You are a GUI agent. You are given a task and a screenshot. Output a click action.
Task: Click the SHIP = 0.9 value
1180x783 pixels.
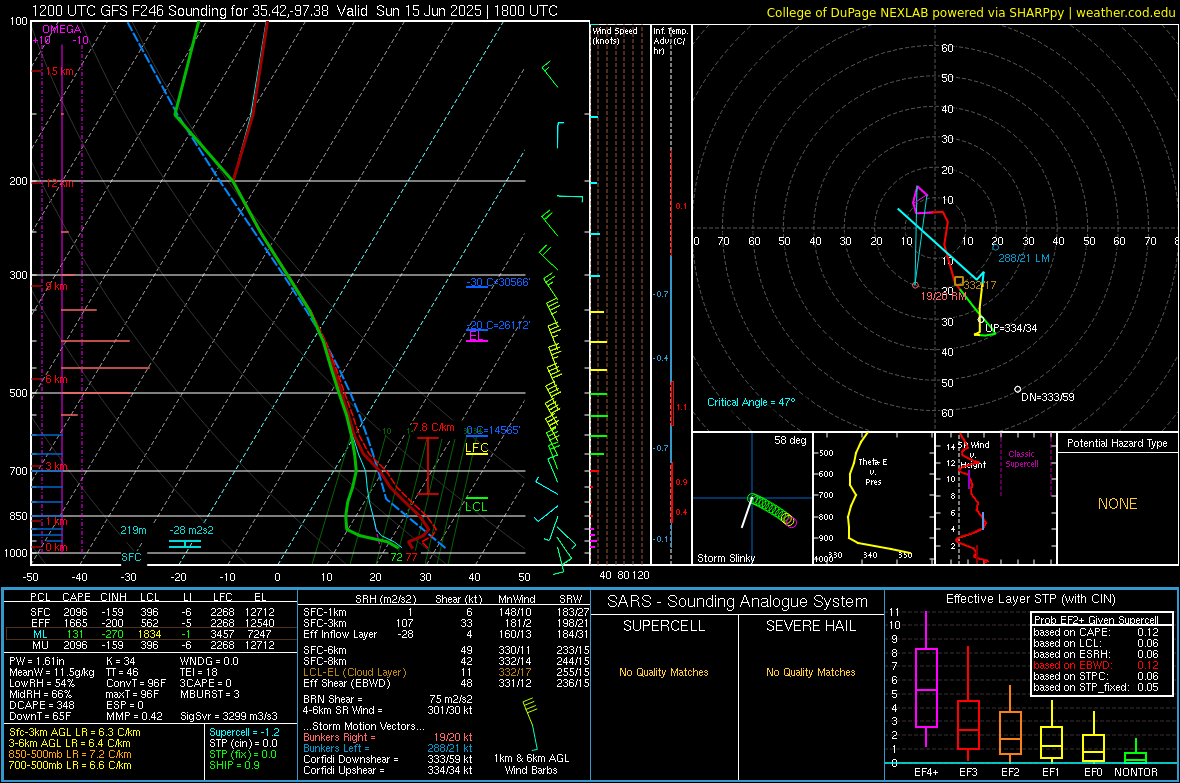coord(234,765)
